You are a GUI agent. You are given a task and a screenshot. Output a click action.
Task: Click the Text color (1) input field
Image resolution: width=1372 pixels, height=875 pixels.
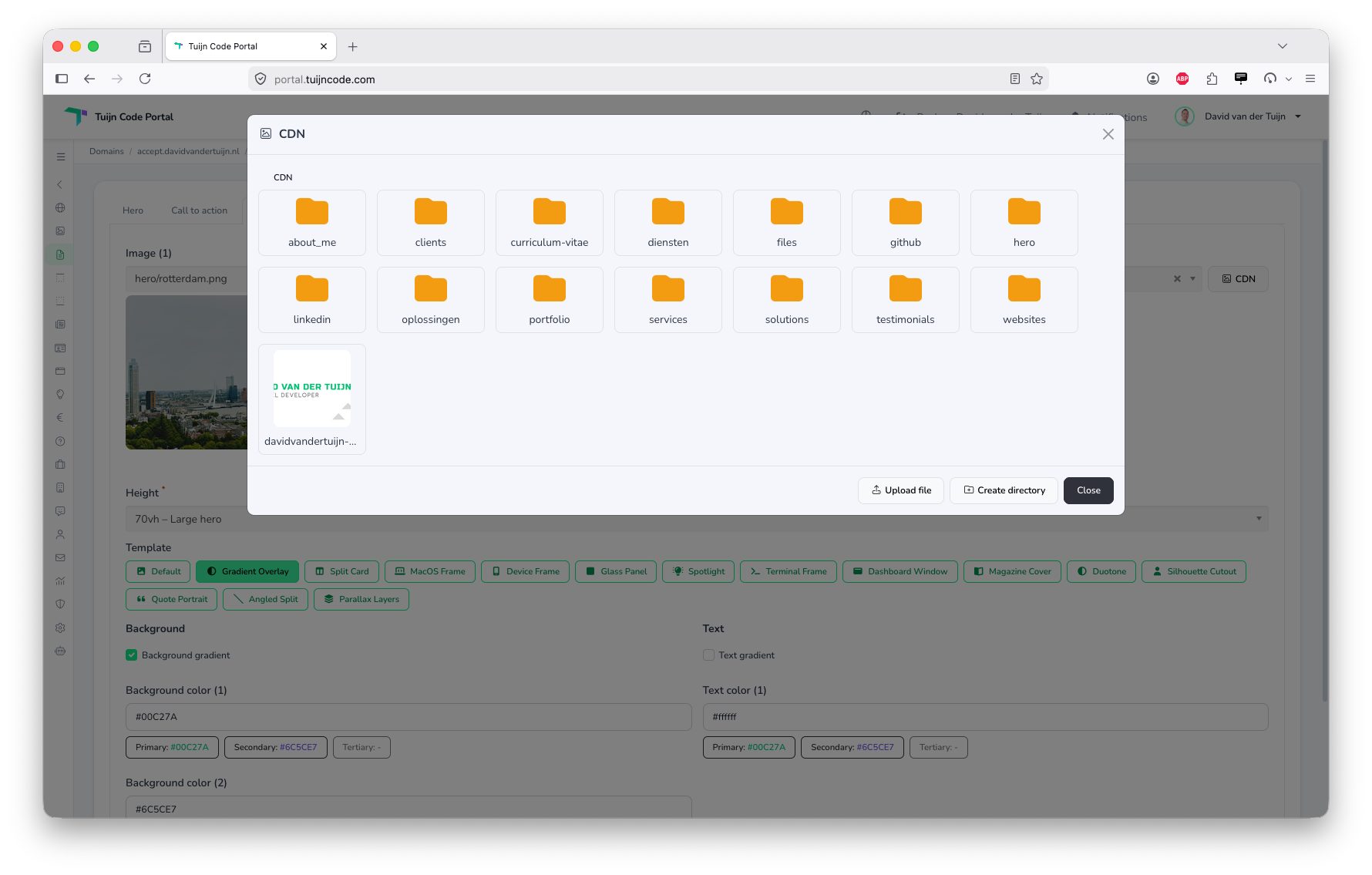[985, 717]
